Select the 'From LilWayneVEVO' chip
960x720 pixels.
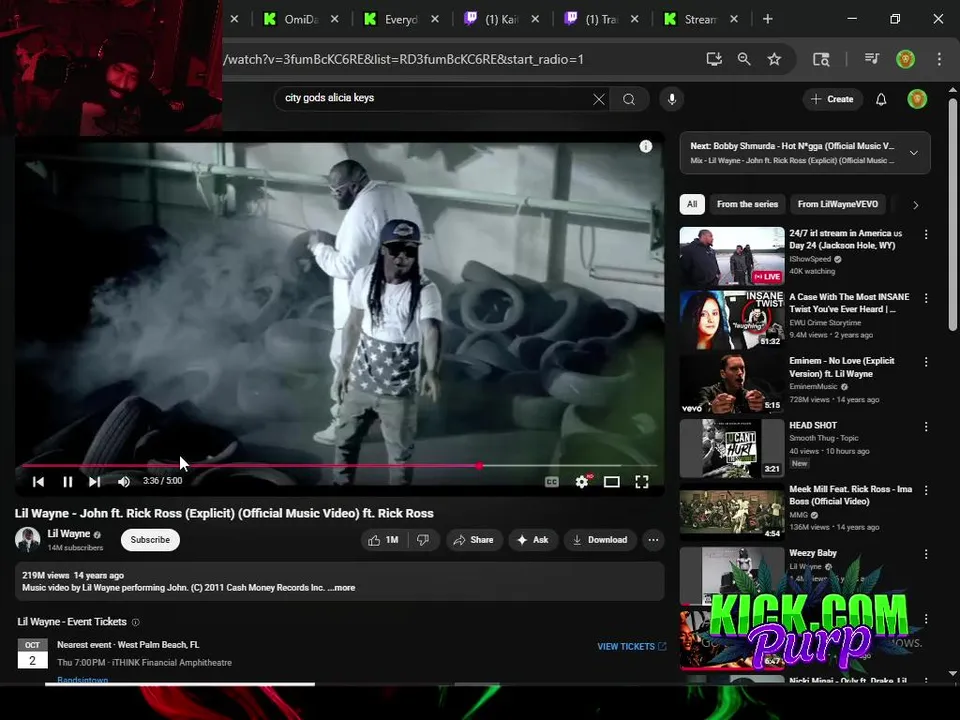[x=838, y=204]
